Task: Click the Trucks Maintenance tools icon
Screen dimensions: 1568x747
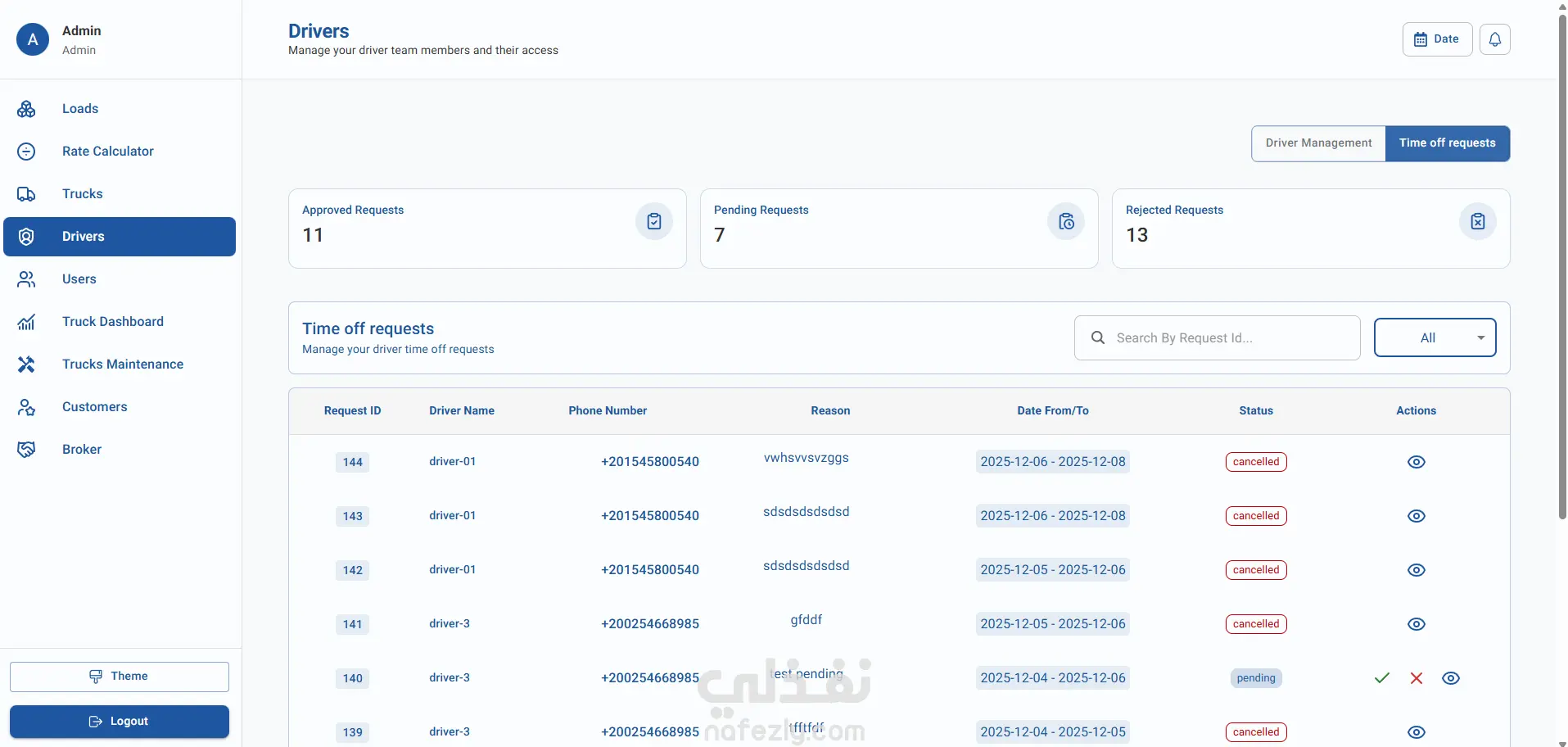Action: 26,364
